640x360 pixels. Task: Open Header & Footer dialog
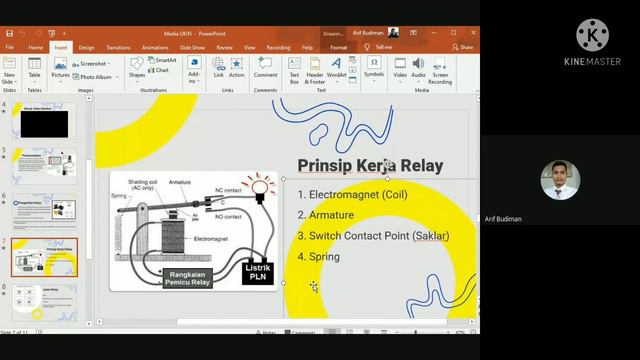click(315, 71)
